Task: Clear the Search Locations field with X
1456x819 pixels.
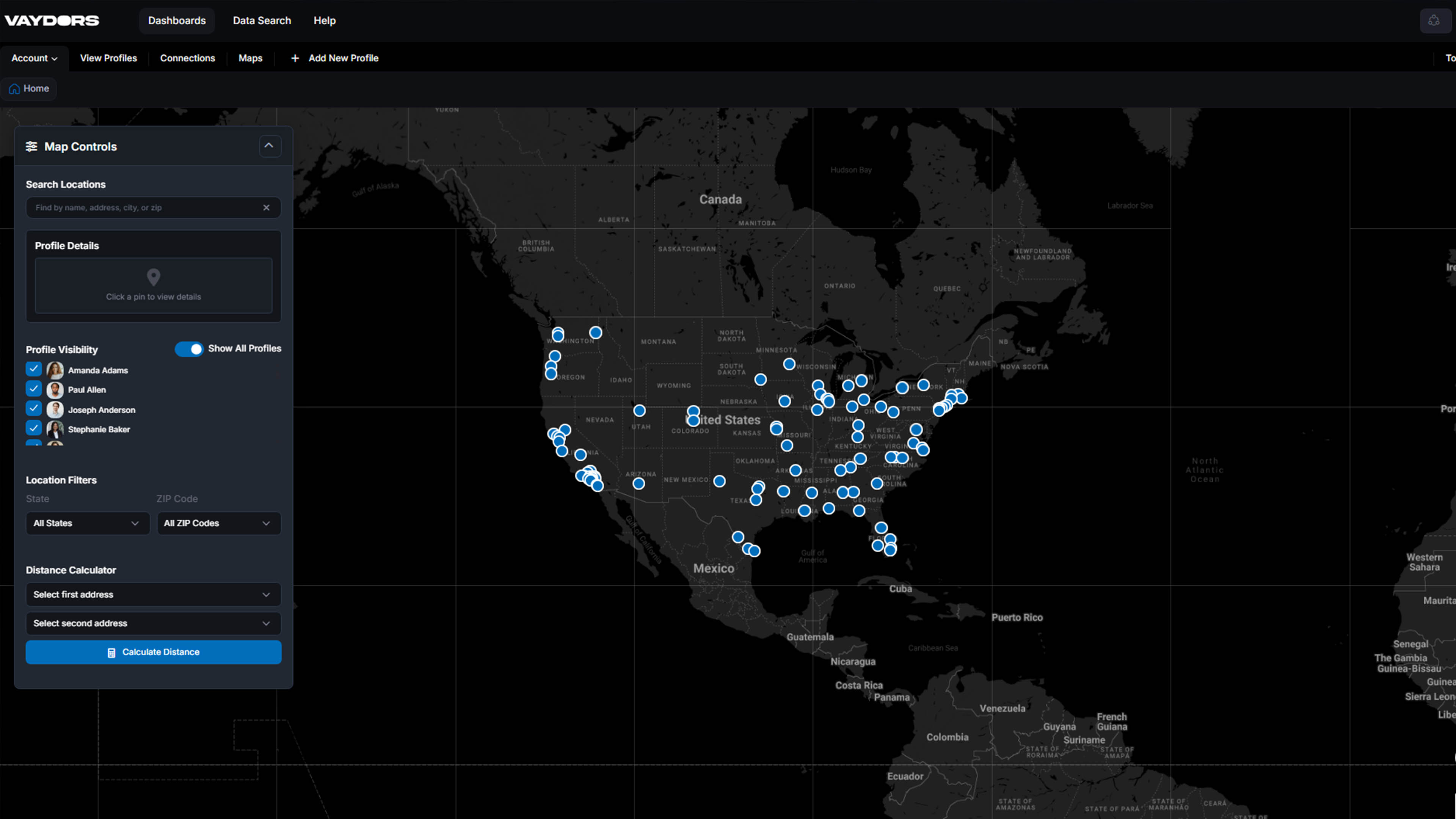Action: (266, 207)
